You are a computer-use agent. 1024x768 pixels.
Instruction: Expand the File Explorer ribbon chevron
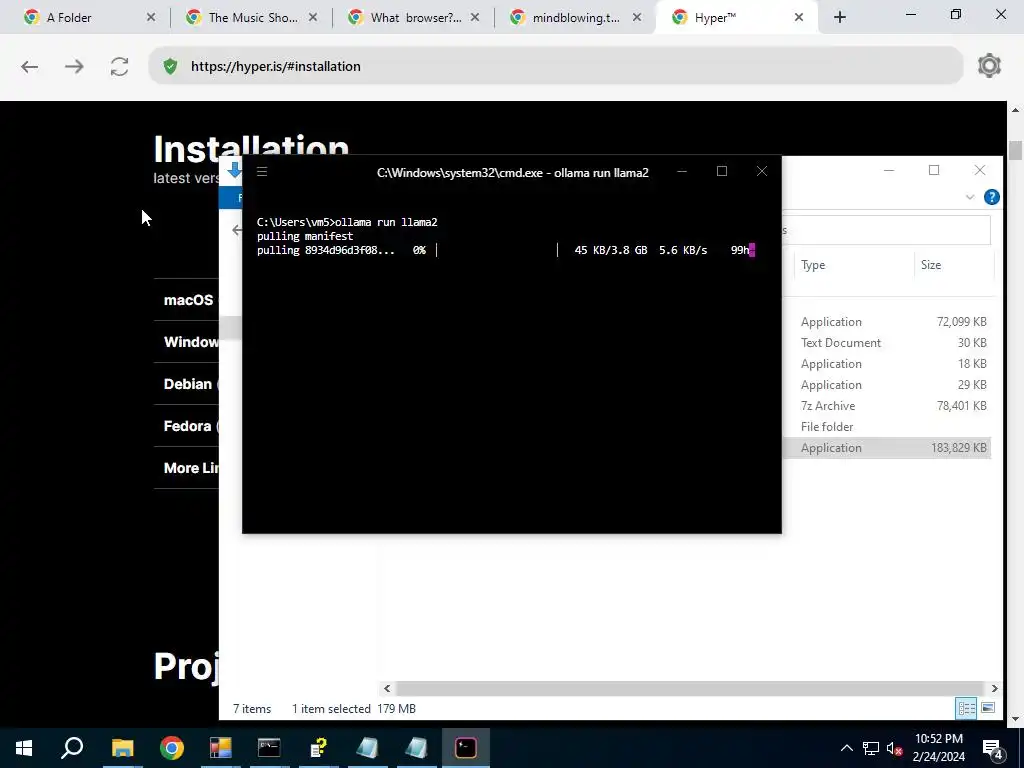pos(970,197)
